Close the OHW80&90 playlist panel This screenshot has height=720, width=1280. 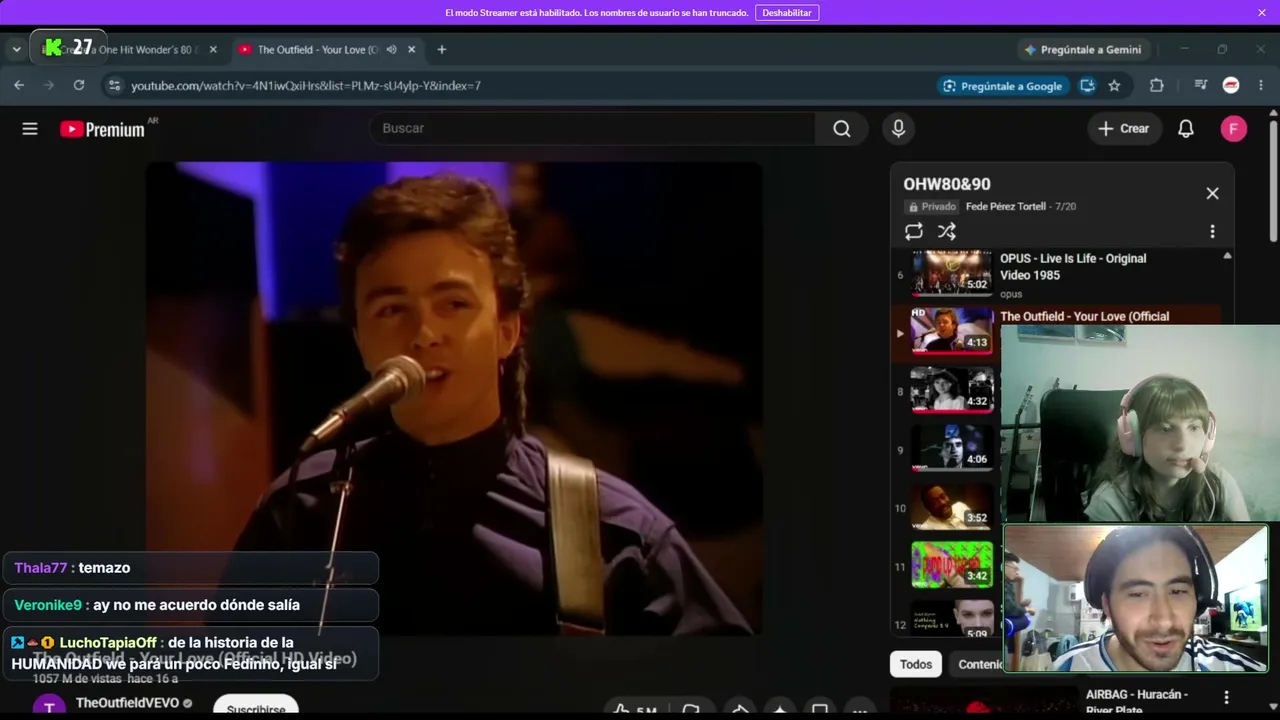tap(1212, 193)
